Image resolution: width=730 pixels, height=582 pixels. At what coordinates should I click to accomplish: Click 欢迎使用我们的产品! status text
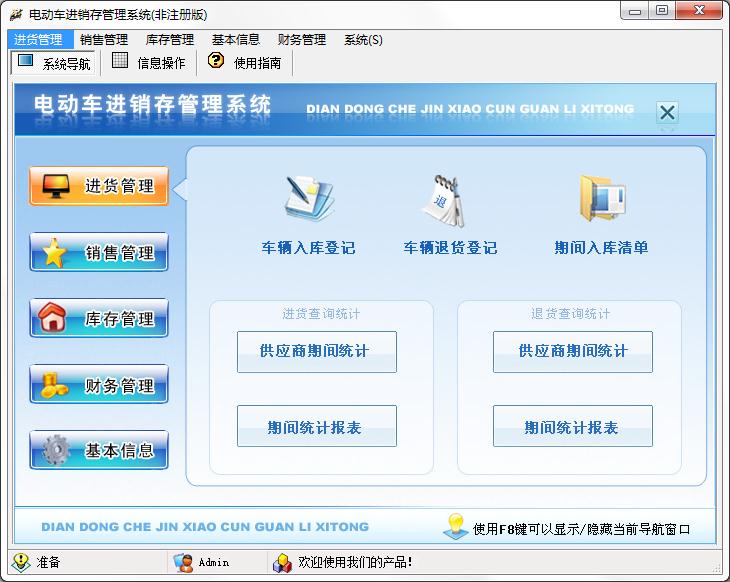356,562
